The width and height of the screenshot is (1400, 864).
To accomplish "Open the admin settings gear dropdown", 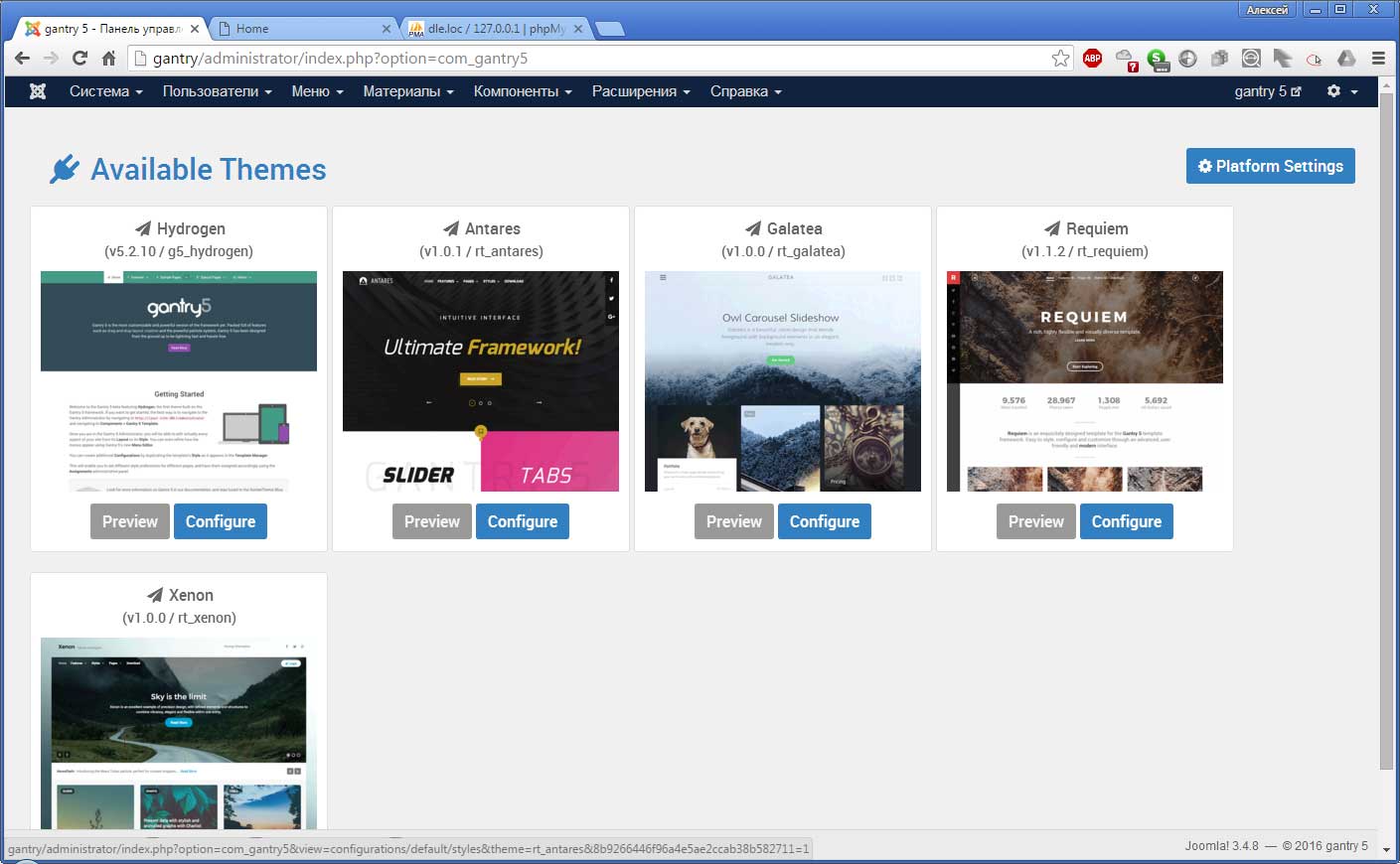I will (x=1342, y=91).
